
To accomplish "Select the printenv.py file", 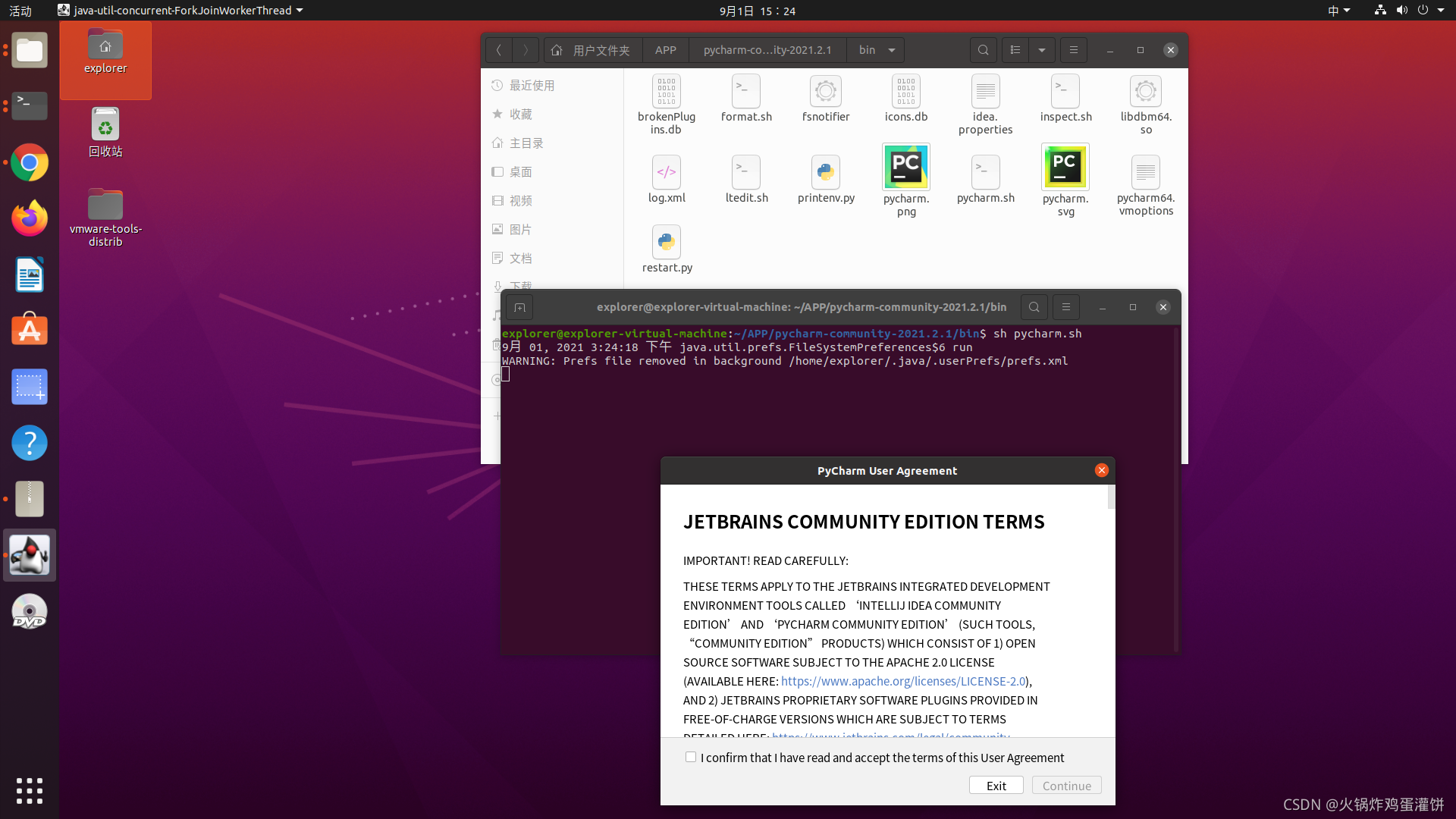I will pos(826,180).
